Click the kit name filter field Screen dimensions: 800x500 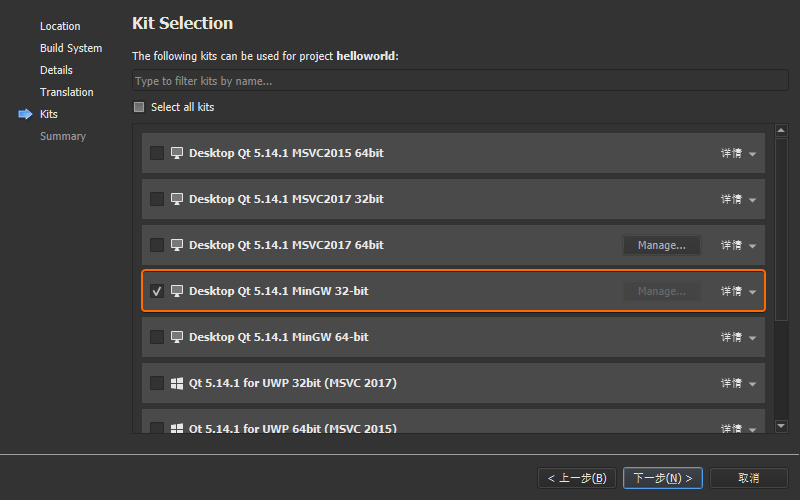pyautogui.click(x=460, y=81)
